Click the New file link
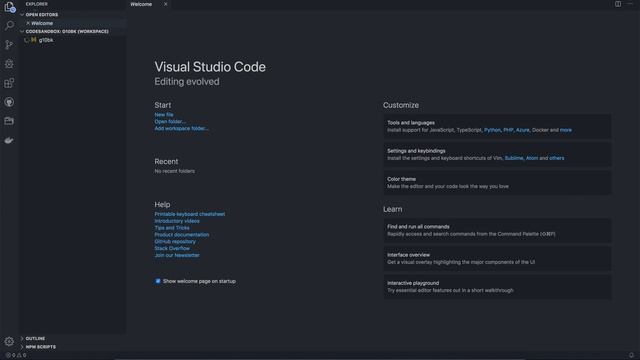 164,115
